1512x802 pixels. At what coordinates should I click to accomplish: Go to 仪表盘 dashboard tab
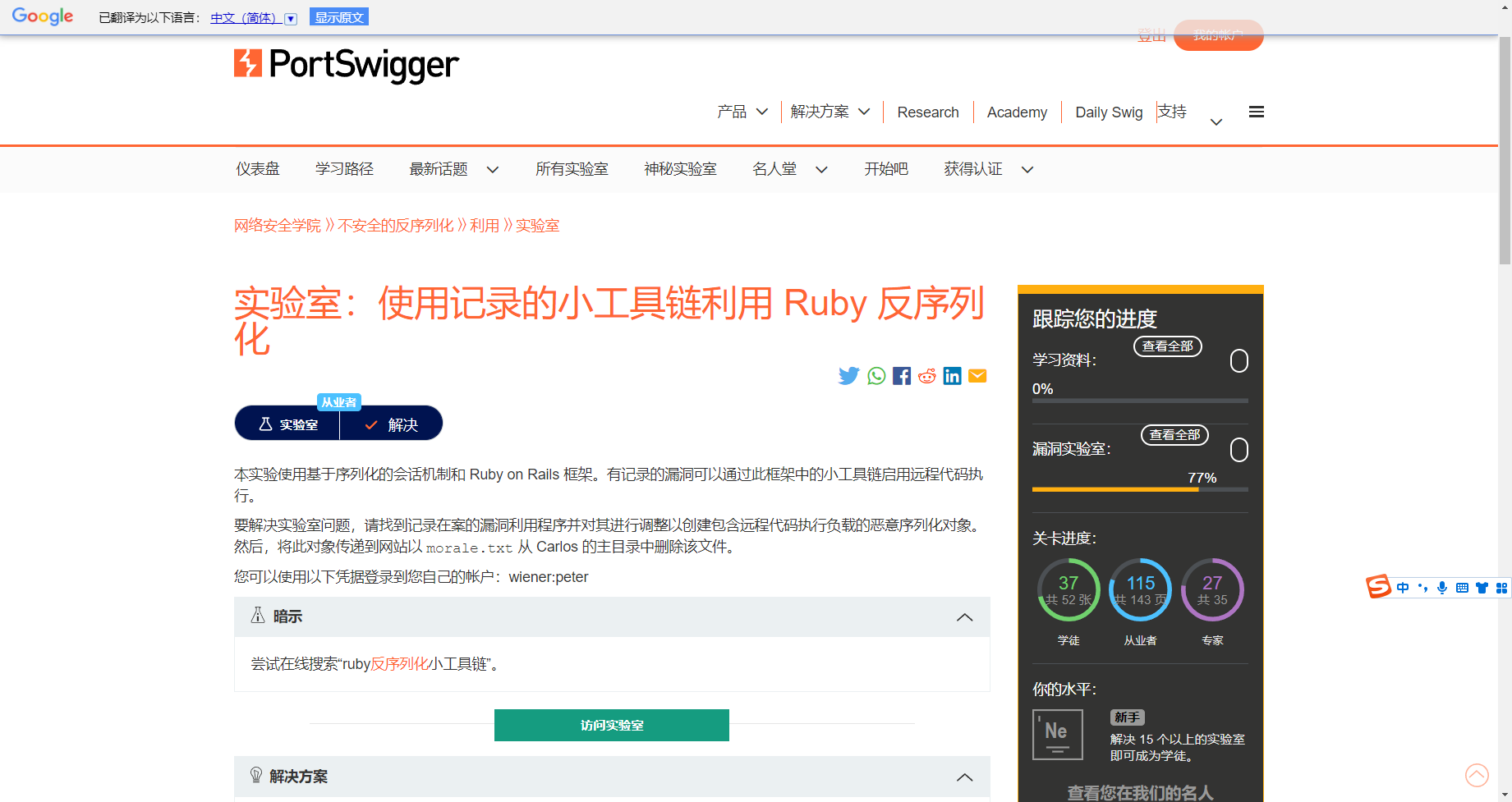tap(258, 169)
